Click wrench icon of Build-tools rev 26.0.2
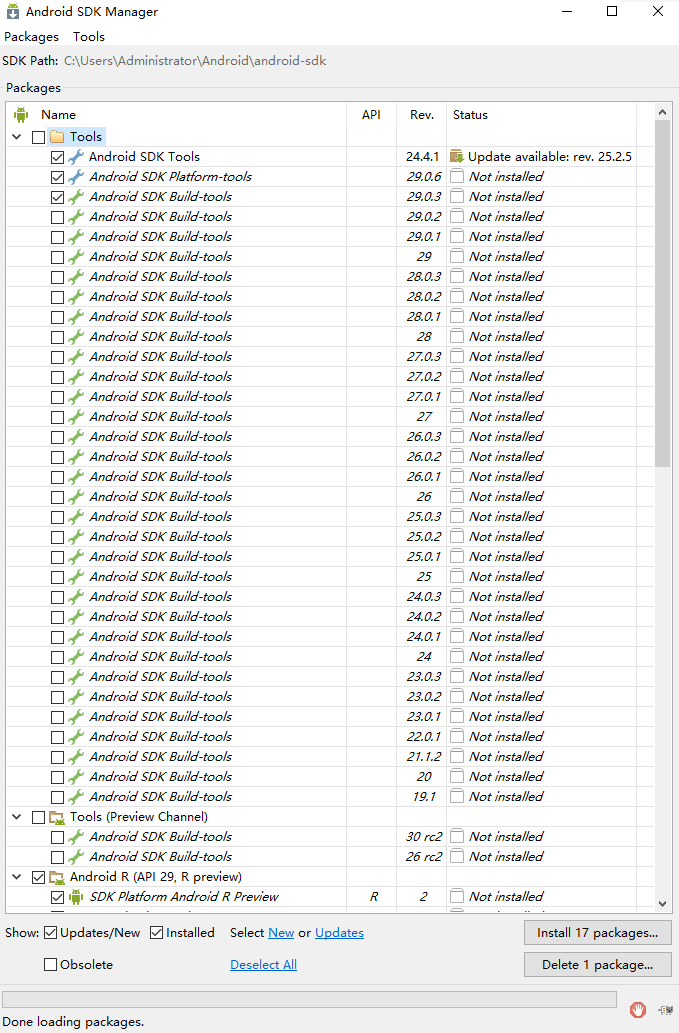 76,457
